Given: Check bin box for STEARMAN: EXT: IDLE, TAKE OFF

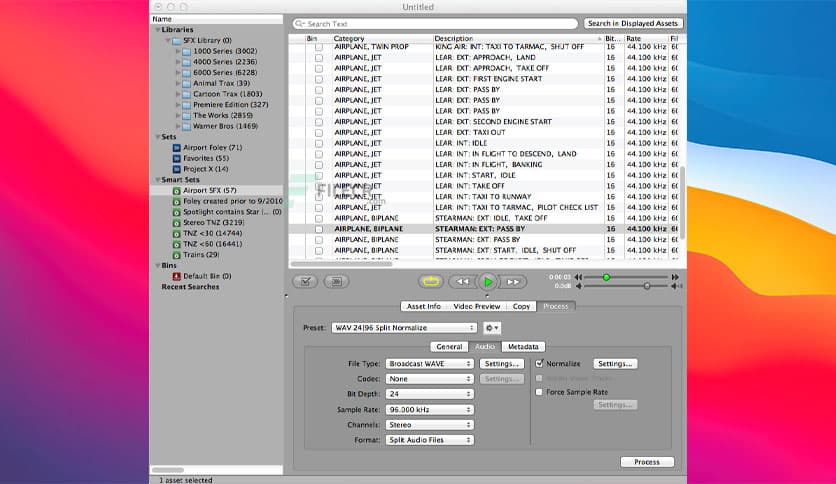Looking at the screenshot, I should click(319, 218).
